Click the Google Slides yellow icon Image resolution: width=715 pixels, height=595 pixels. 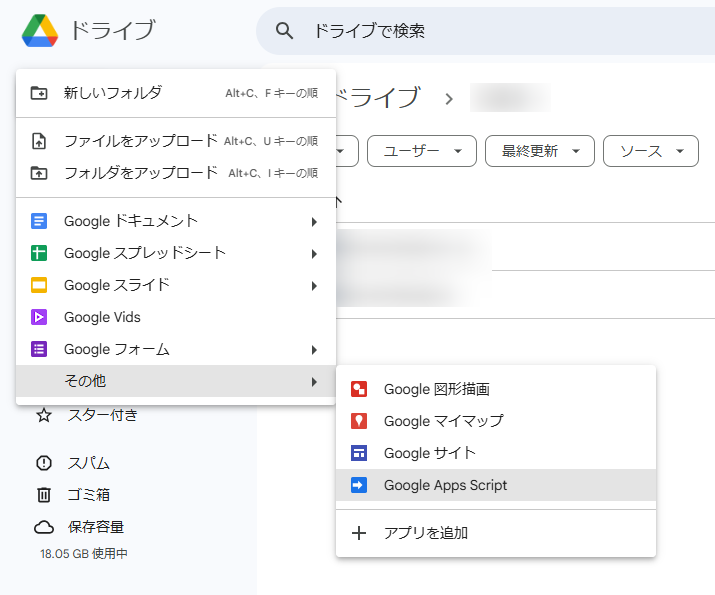[x=39, y=285]
